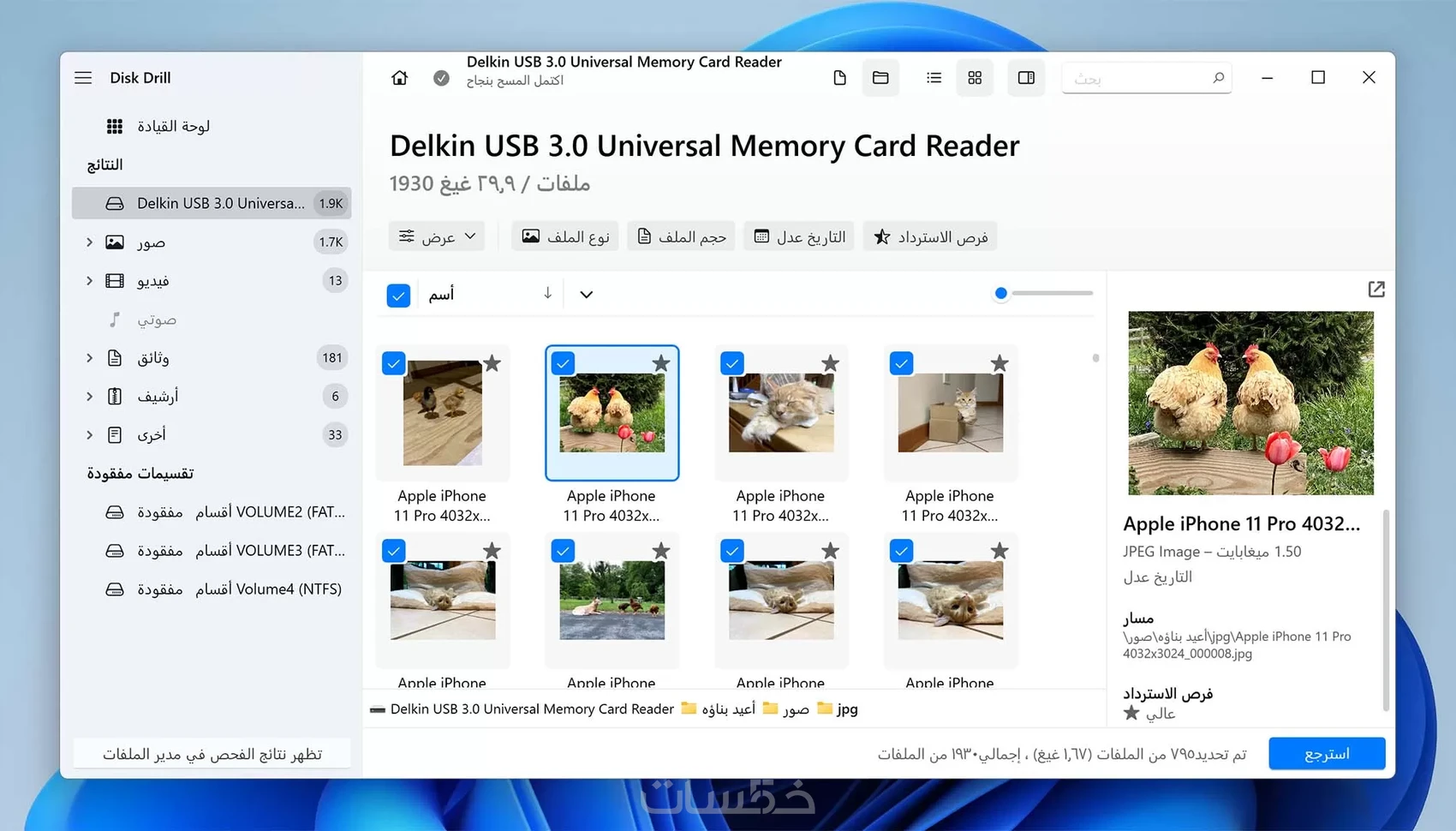This screenshot has width=1456, height=831.
Task: Open the حجم الملف file size filter
Action: [x=682, y=236]
